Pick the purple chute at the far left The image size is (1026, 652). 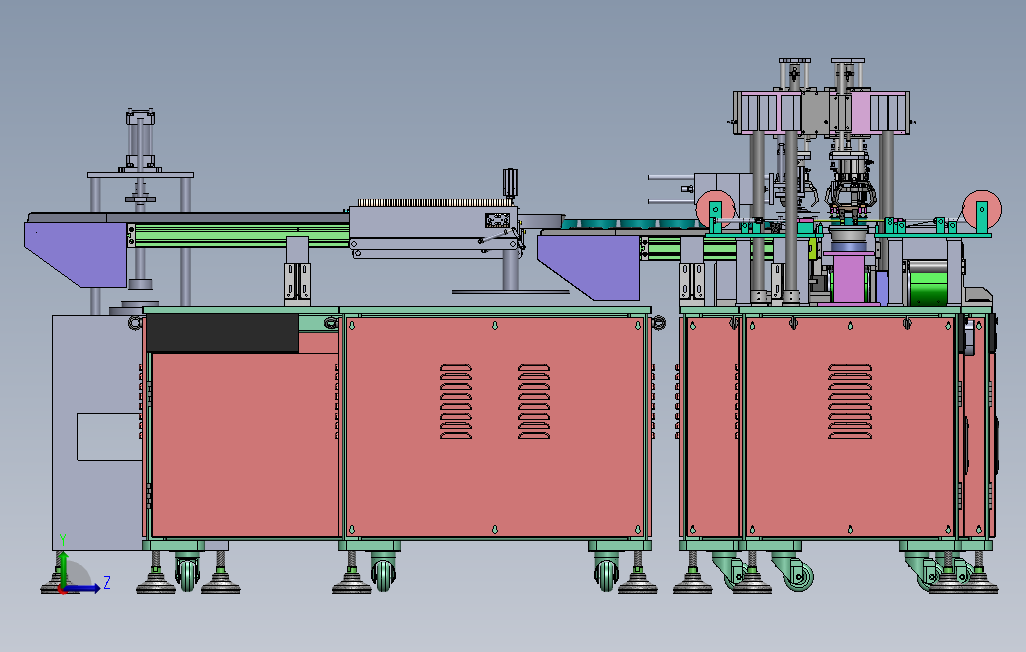(x=76, y=254)
